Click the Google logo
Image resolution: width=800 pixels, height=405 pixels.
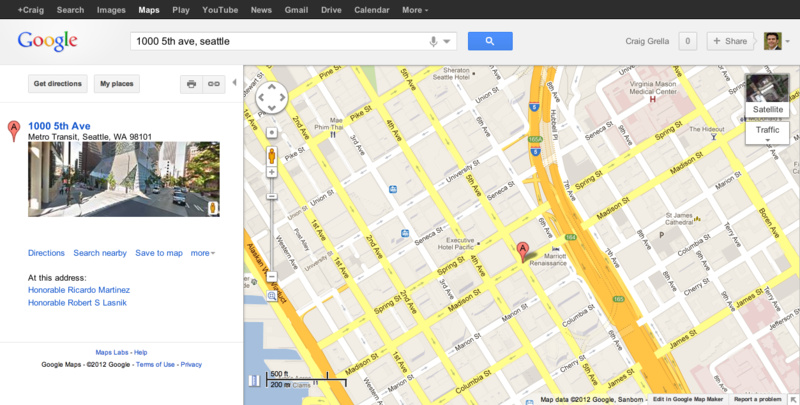coord(47,41)
